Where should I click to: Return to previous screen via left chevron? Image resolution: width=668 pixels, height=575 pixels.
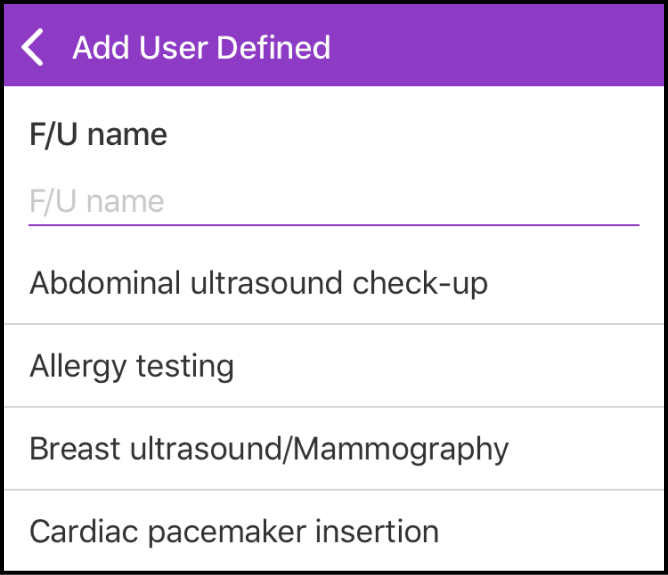[x=34, y=47]
